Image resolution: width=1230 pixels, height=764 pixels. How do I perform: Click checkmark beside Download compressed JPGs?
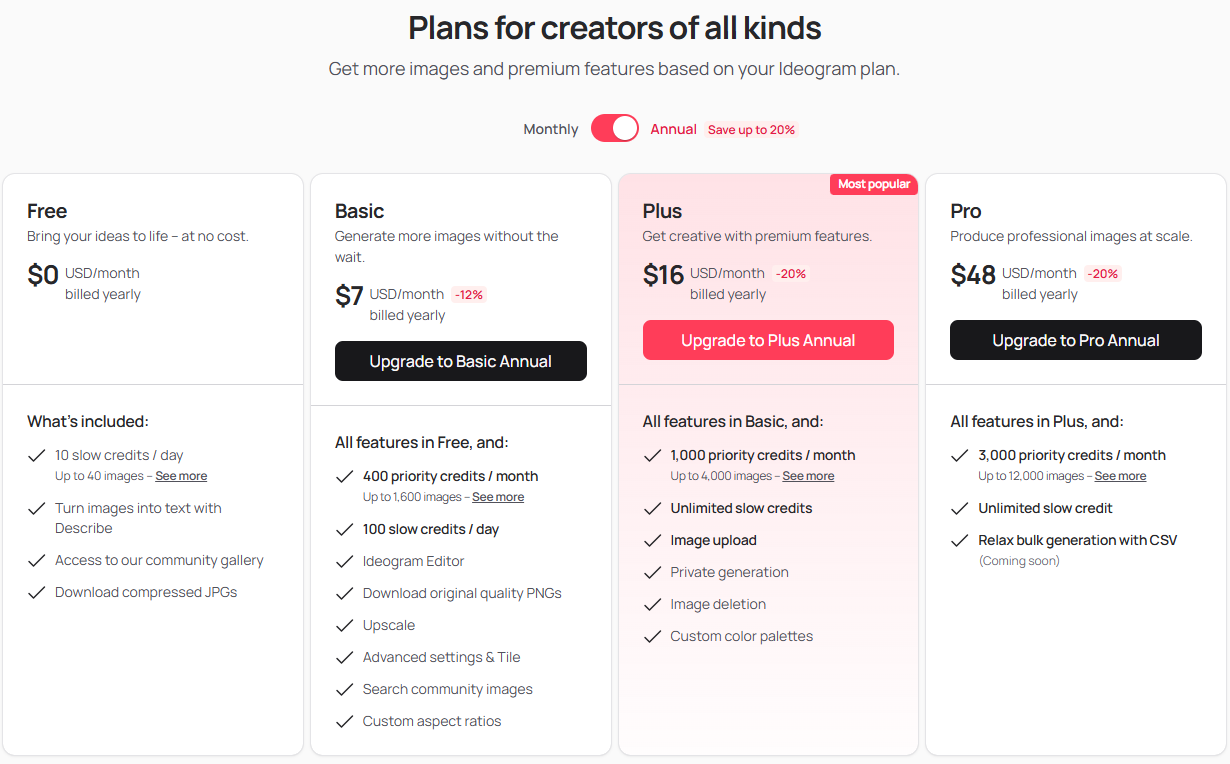click(x=37, y=592)
